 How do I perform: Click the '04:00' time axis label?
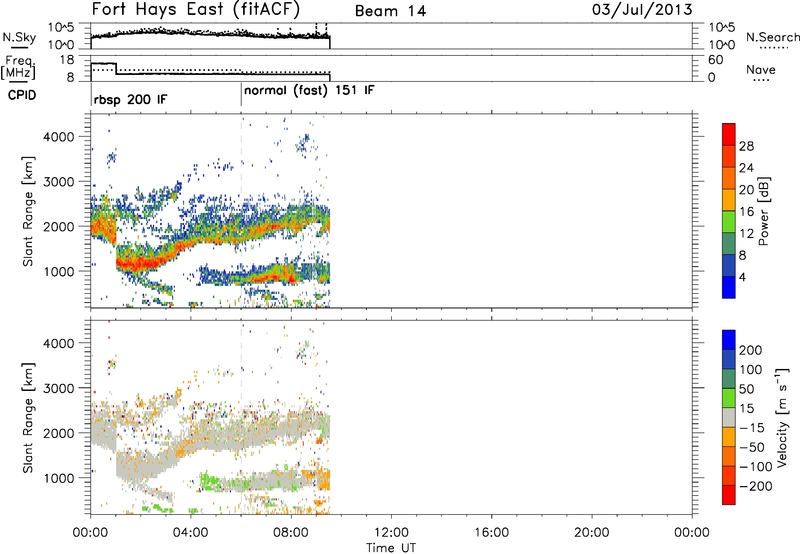pyautogui.click(x=190, y=533)
